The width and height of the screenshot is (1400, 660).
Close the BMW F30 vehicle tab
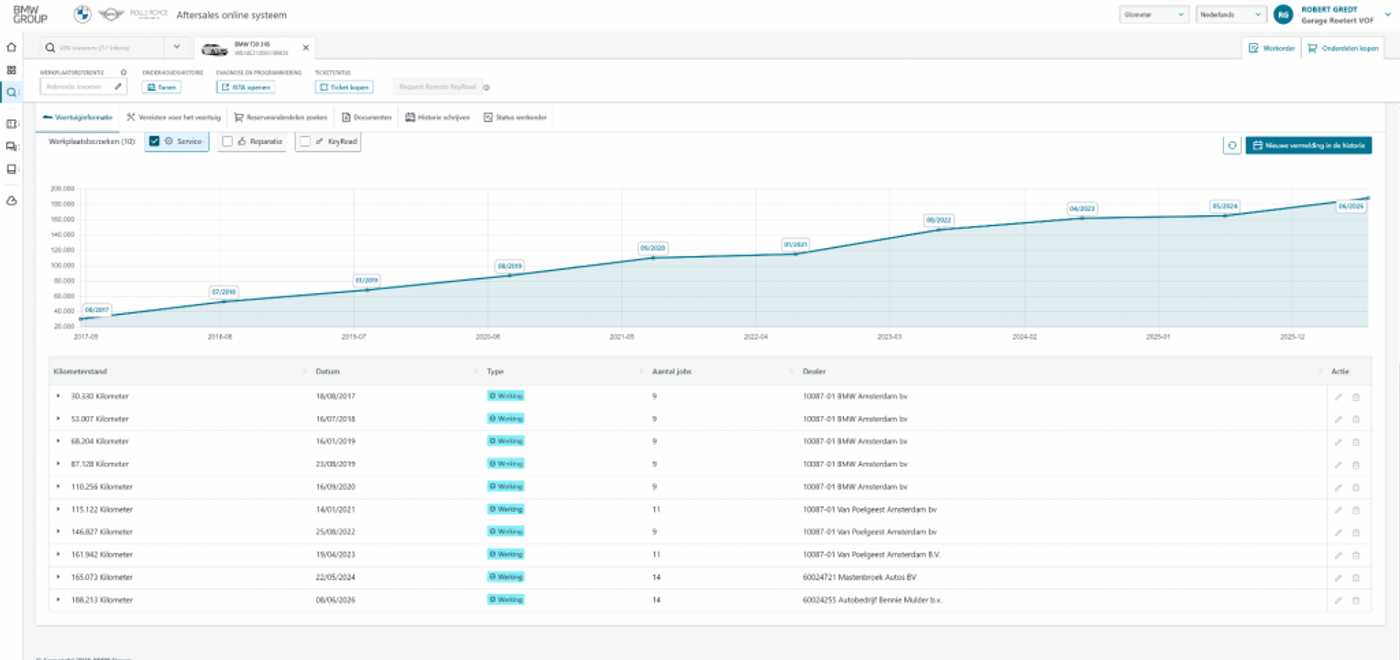pyautogui.click(x=306, y=47)
